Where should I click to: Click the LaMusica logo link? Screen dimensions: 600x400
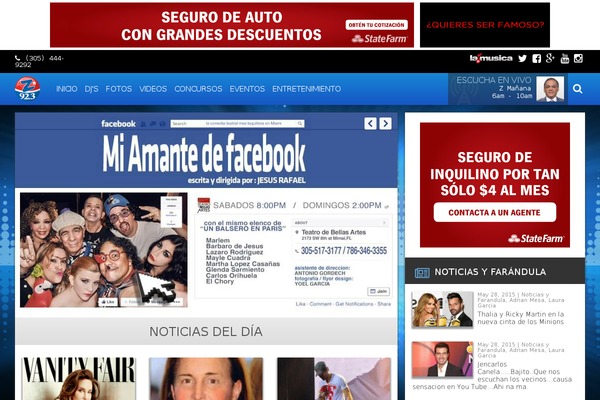click(x=491, y=58)
